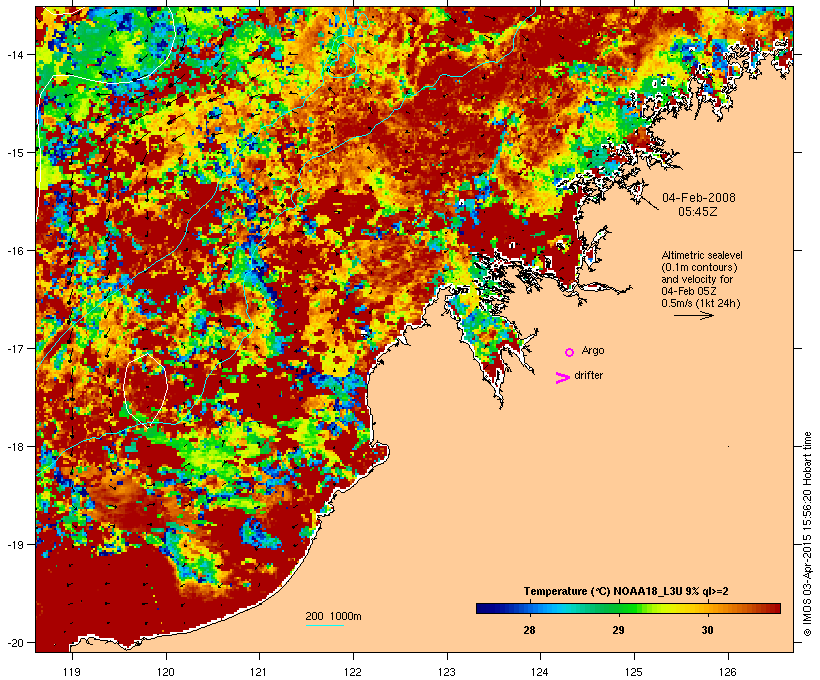The image size is (820, 680).
Task: Click the '04-Feb-2008' date label
Action: [699, 198]
